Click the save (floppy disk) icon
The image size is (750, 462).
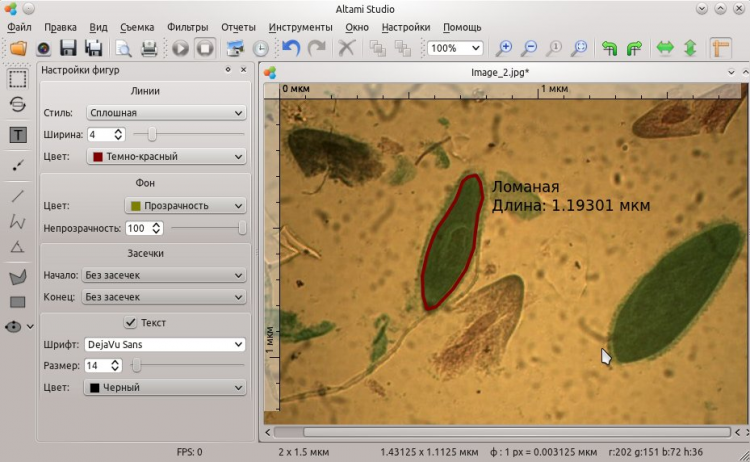click(69, 47)
